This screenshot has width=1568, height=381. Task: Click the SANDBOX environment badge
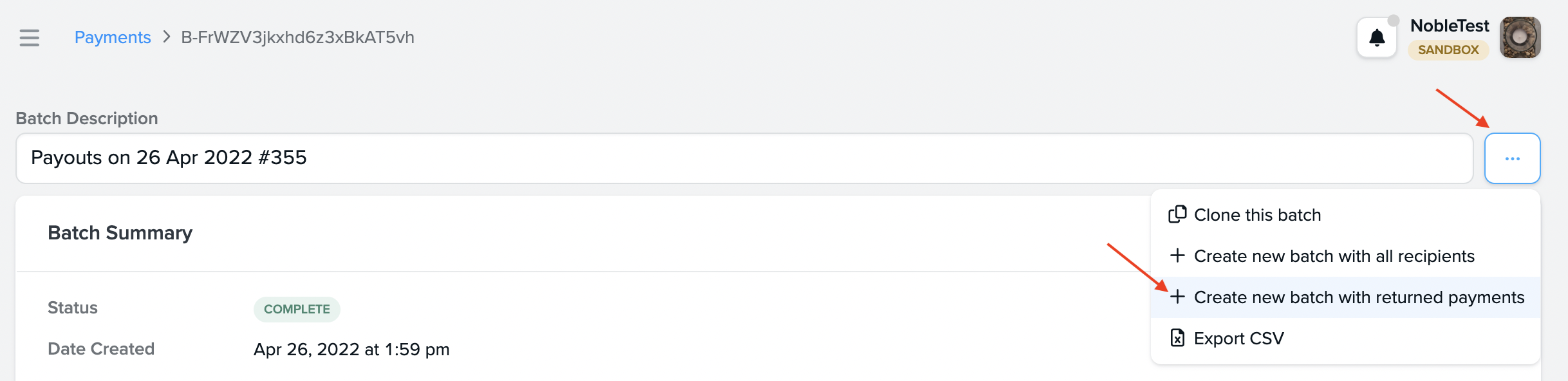coord(1448,50)
